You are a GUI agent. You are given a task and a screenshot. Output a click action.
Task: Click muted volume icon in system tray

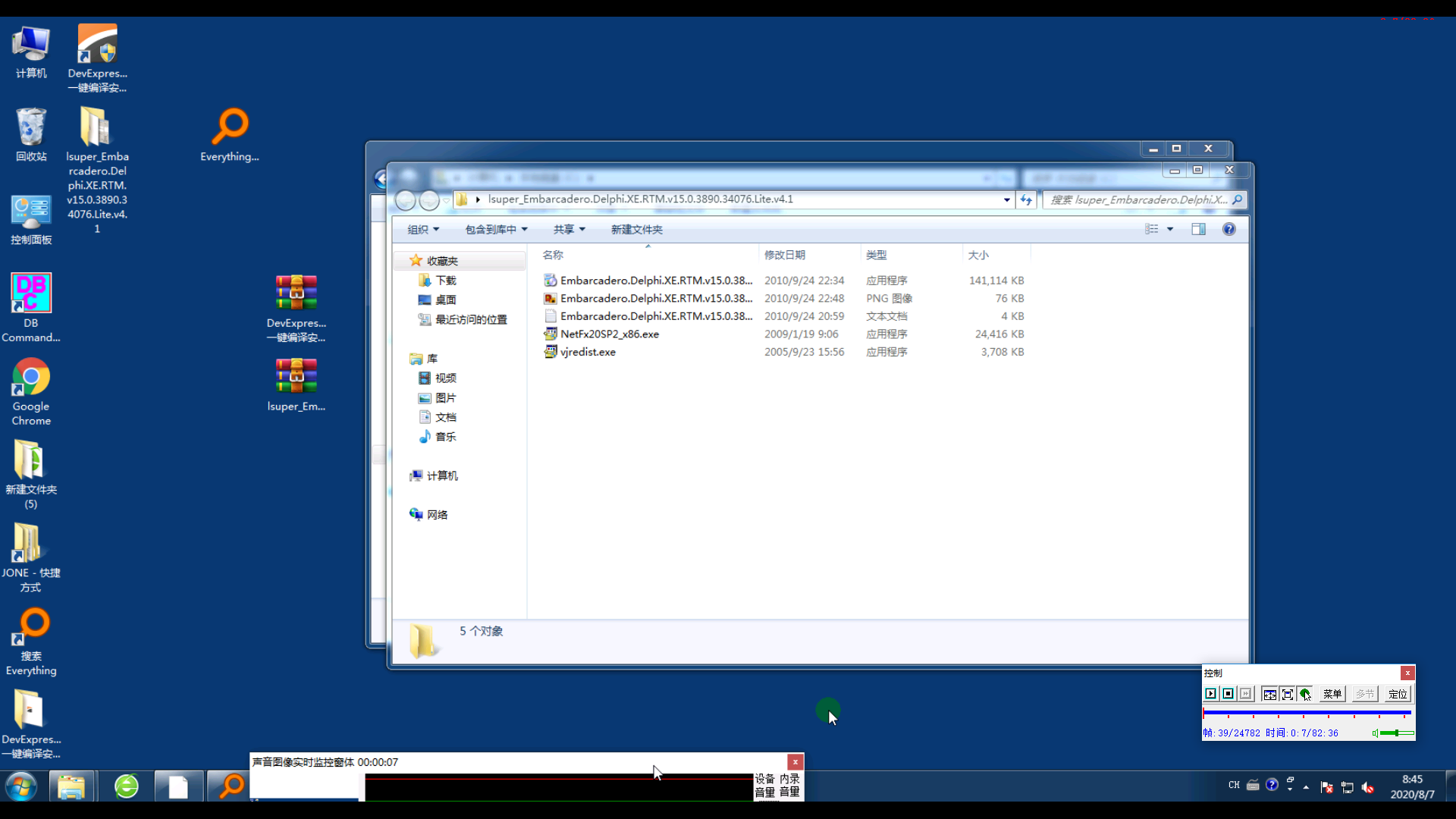tap(1368, 787)
